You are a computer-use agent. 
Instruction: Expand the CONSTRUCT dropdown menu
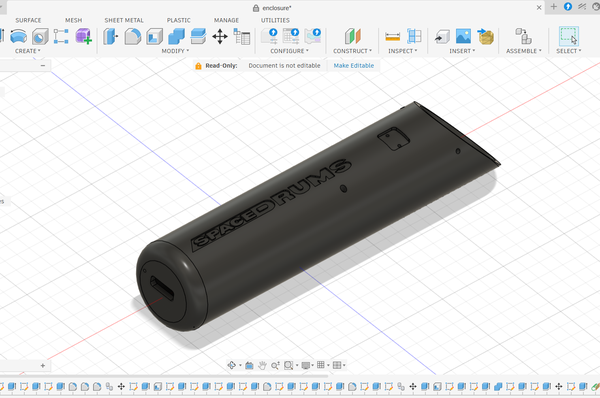coord(352,51)
